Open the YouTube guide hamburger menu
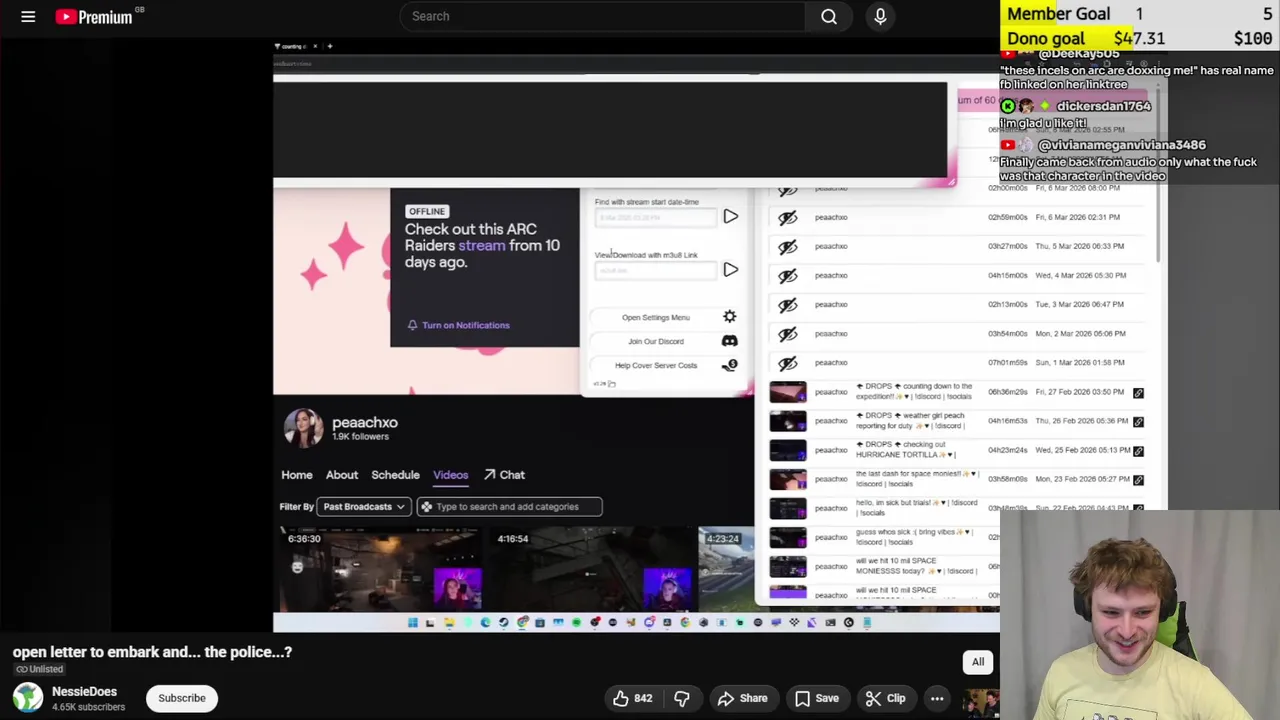This screenshot has width=1280, height=720. [x=28, y=16]
